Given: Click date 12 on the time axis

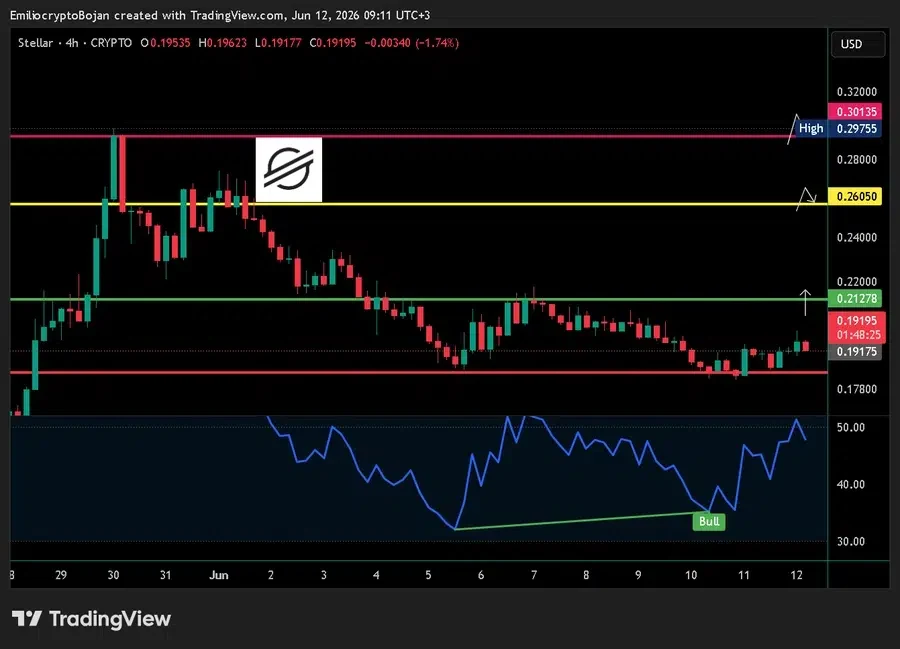Looking at the screenshot, I should 796,575.
